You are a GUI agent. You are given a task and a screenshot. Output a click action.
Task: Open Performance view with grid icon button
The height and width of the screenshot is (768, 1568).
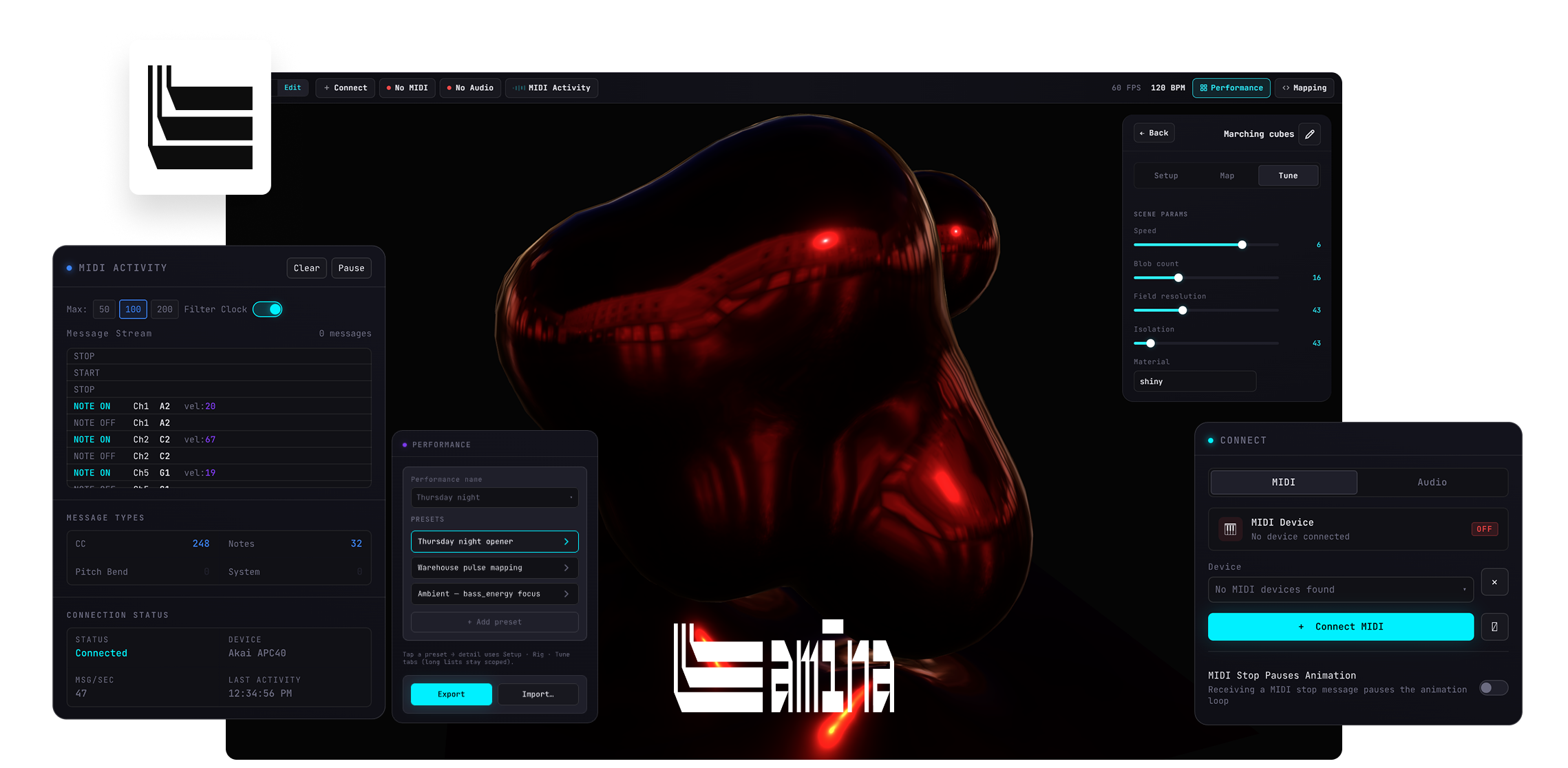point(1231,88)
